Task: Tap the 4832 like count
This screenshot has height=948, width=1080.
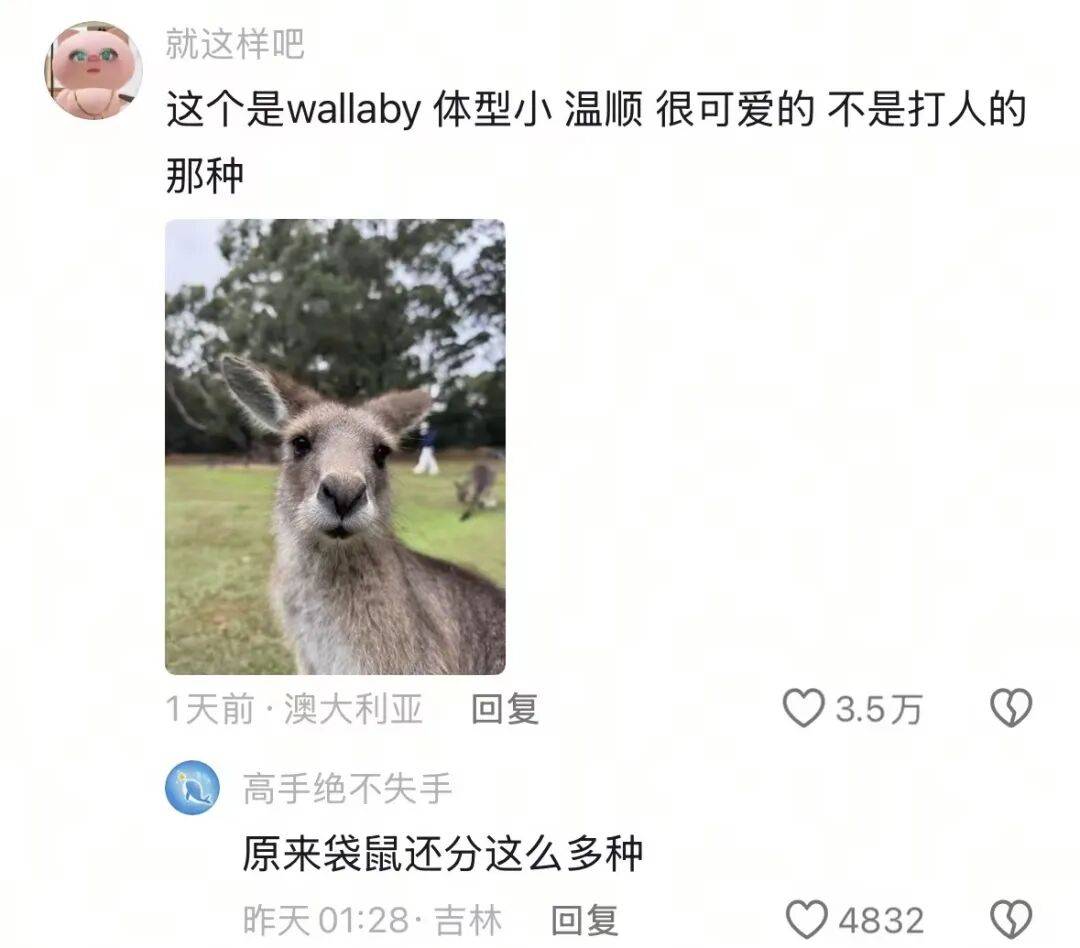Action: tap(881, 920)
